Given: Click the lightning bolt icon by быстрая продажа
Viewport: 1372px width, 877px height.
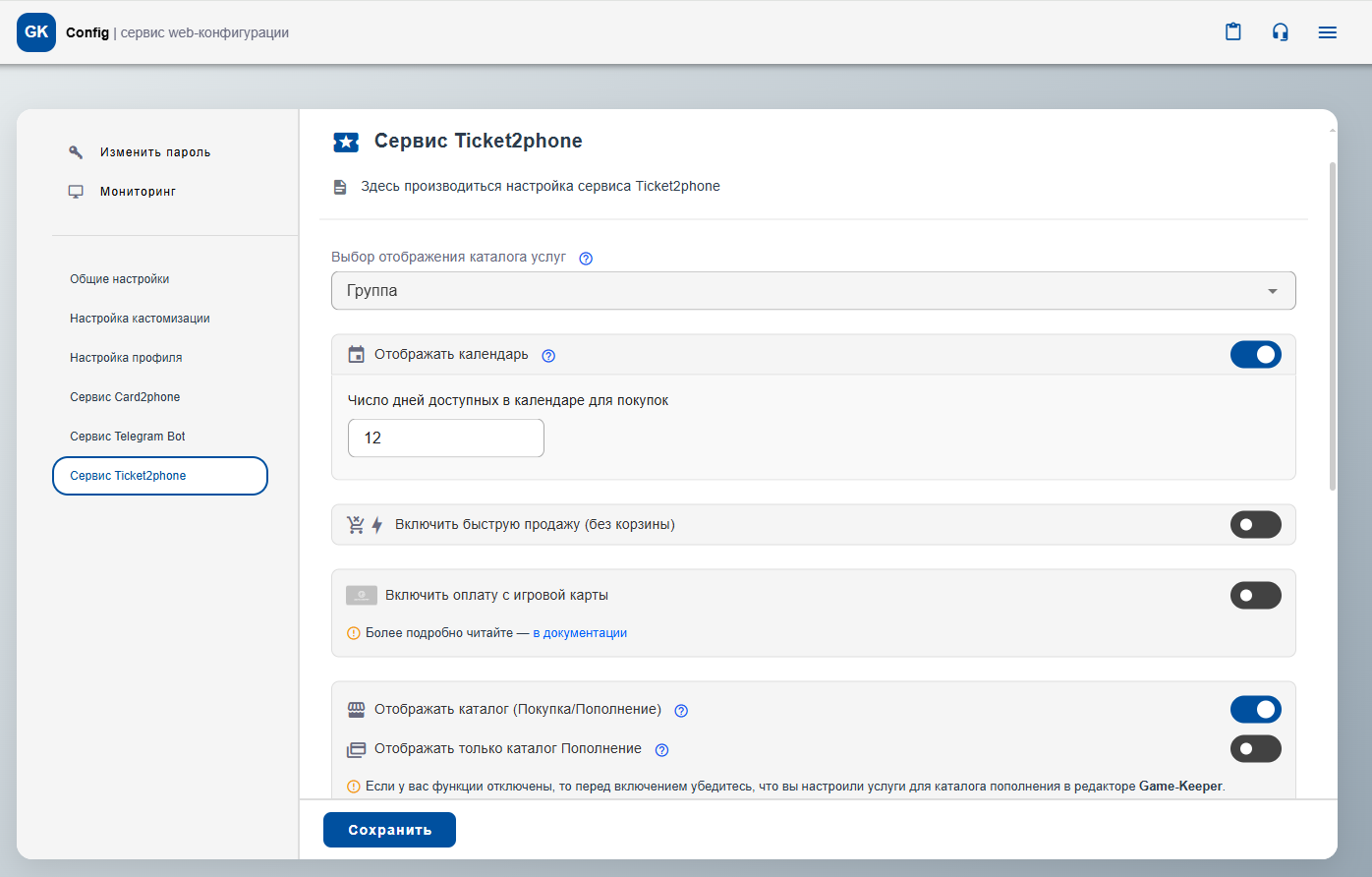Looking at the screenshot, I should [x=376, y=525].
